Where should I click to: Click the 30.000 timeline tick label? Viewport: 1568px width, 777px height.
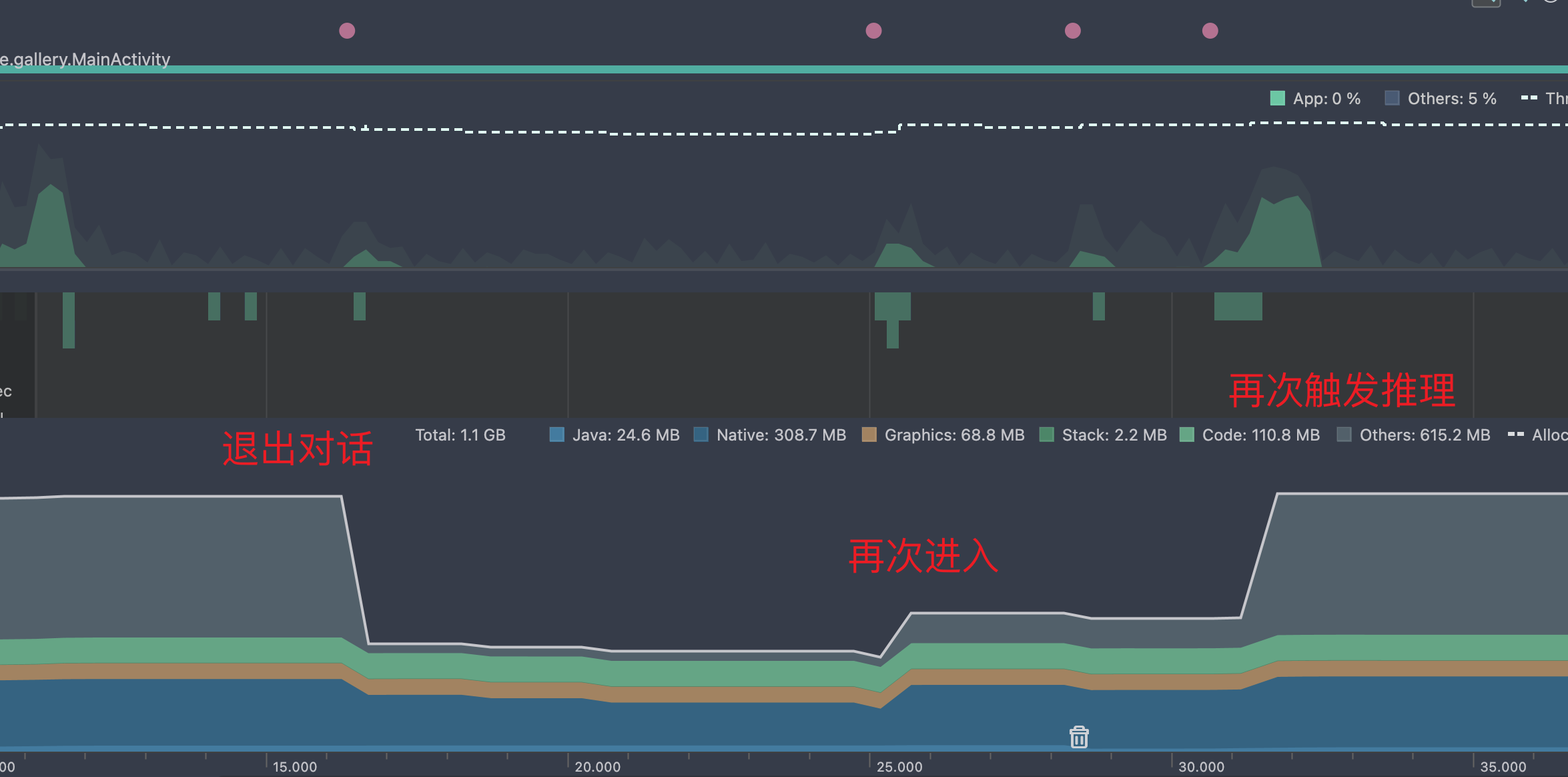click(1201, 767)
